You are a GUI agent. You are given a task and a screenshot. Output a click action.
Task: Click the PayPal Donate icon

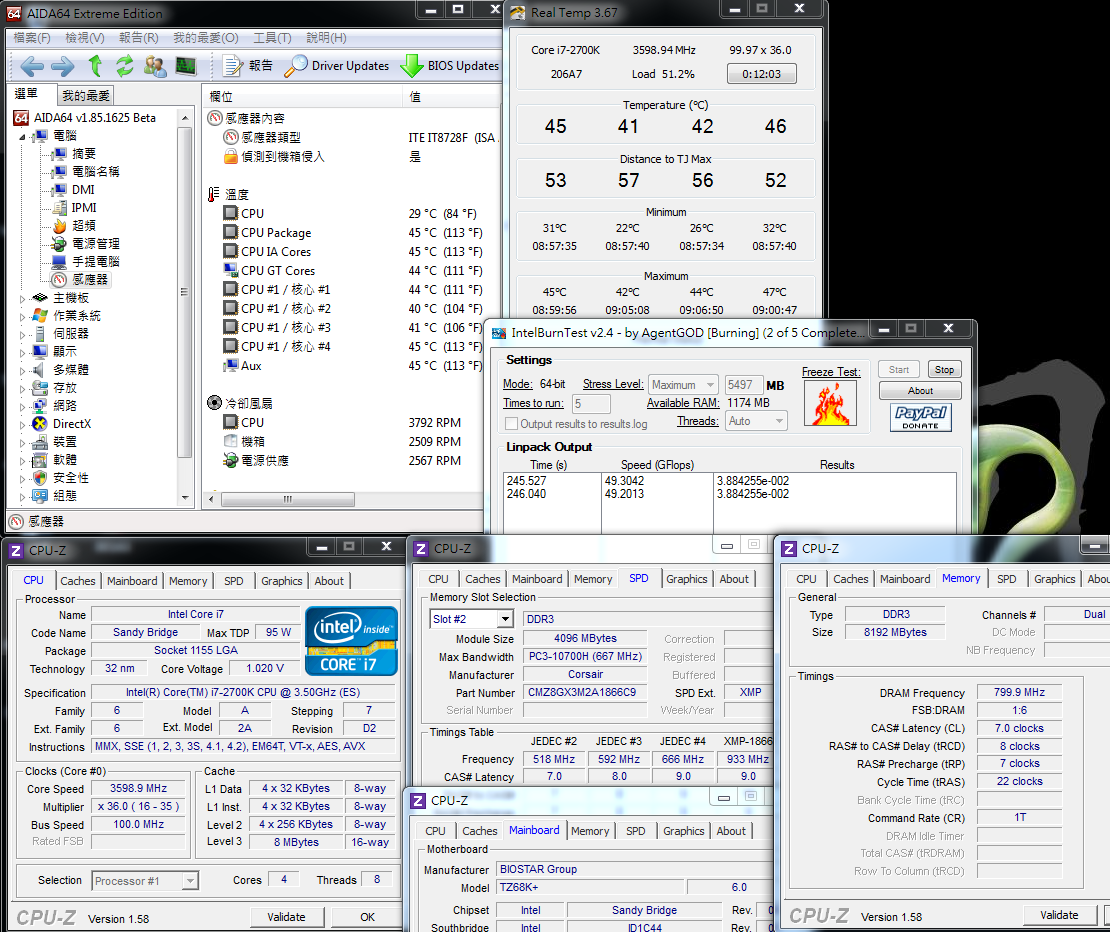click(x=920, y=418)
